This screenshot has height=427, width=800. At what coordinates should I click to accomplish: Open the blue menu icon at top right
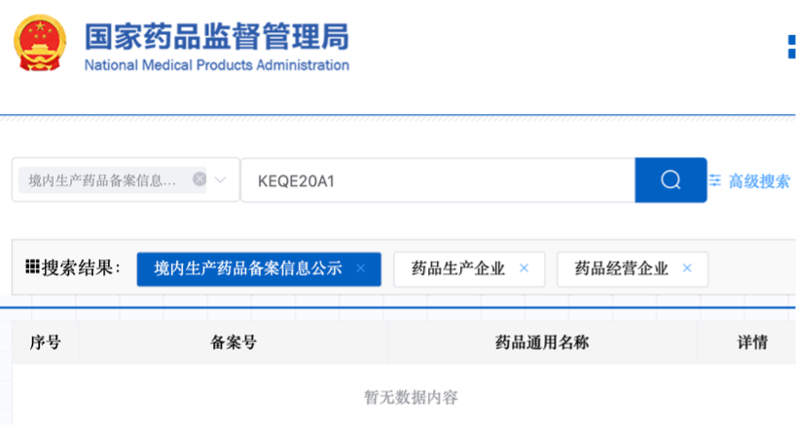tap(791, 46)
